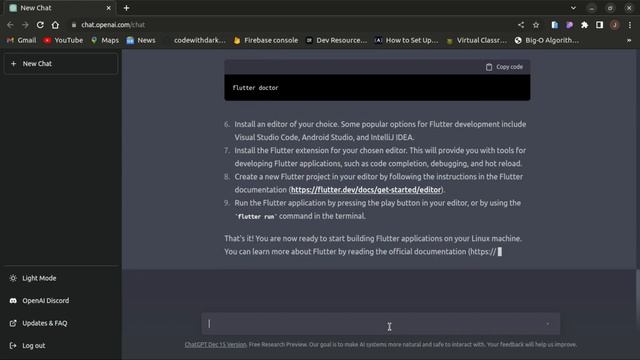Copy code of the flutter doctor block
The height and width of the screenshot is (360, 640).
click(504, 67)
